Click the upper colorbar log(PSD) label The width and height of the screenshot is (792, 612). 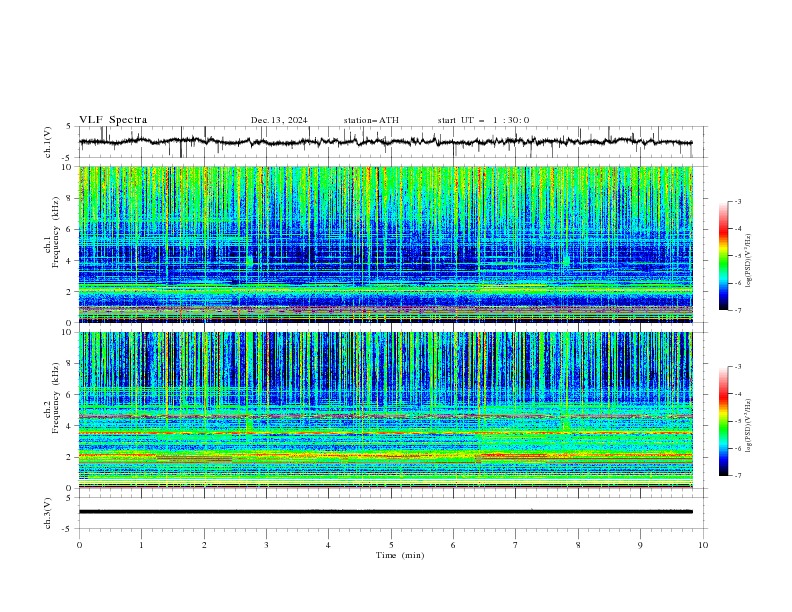pyautogui.click(x=750, y=261)
